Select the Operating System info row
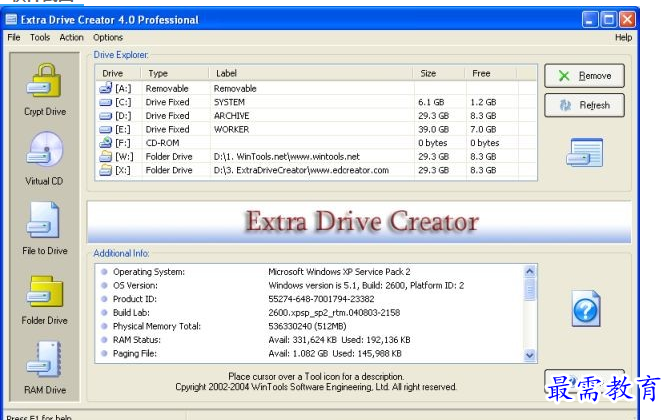Viewport: 669px width, 420px height. (x=310, y=272)
